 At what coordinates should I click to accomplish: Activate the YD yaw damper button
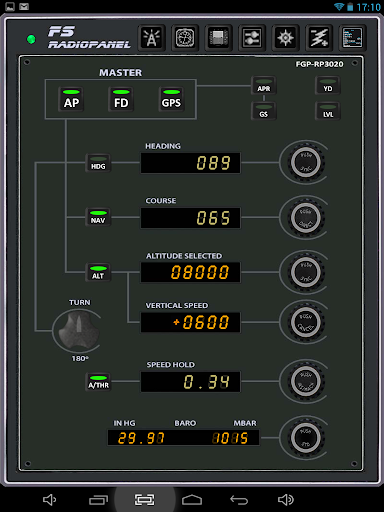[328, 85]
